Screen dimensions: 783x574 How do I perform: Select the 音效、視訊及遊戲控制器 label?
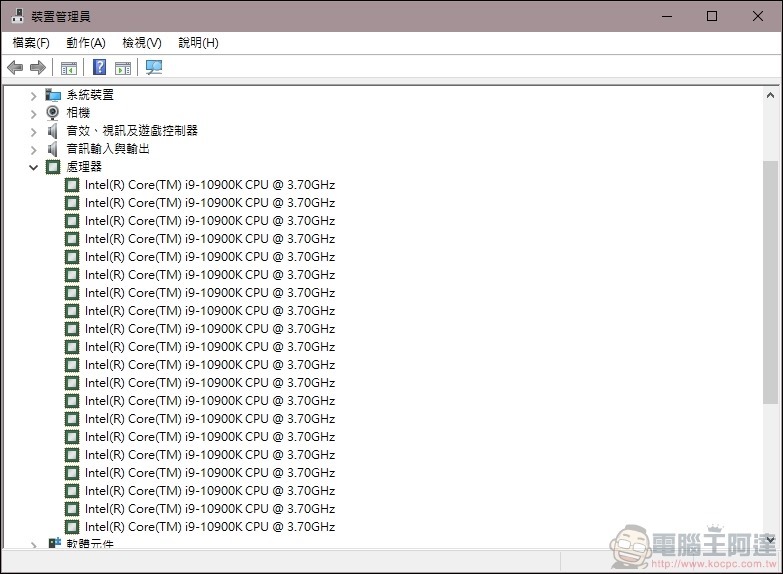click(132, 131)
